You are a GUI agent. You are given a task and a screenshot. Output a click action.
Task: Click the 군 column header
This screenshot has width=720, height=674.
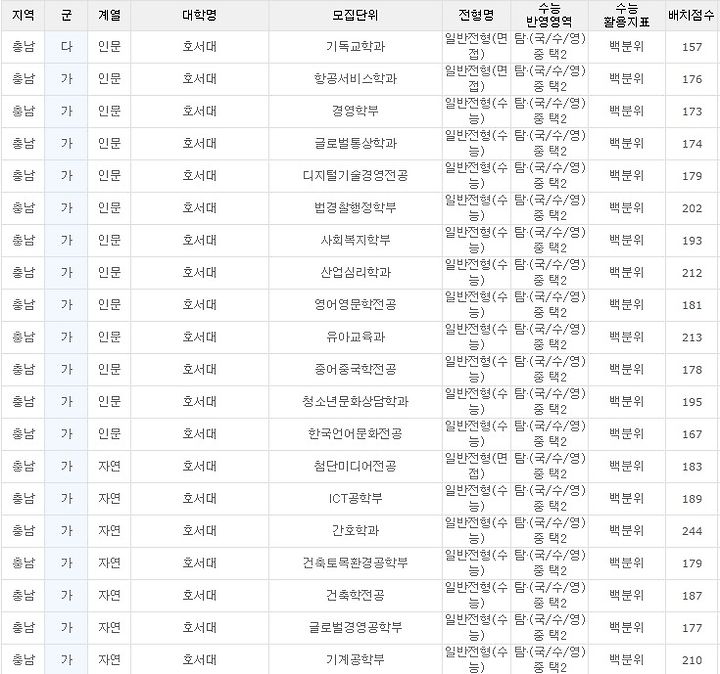[x=66, y=15]
